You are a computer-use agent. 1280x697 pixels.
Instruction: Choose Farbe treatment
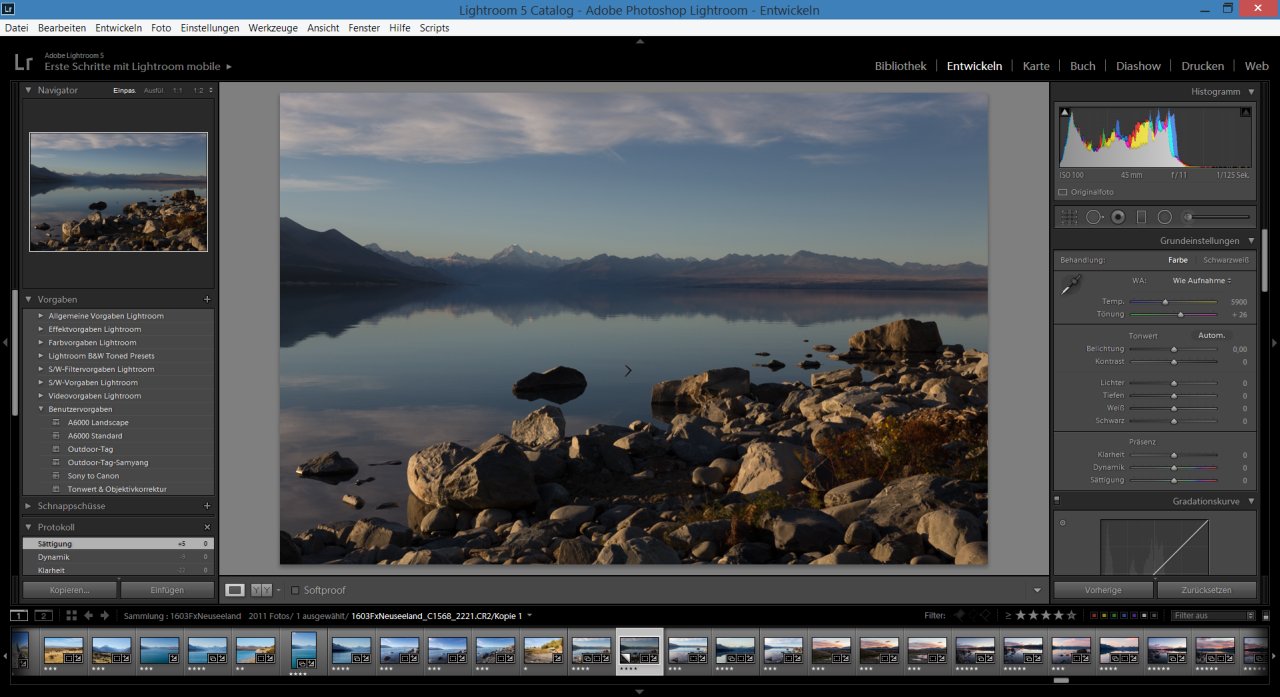(x=1178, y=260)
